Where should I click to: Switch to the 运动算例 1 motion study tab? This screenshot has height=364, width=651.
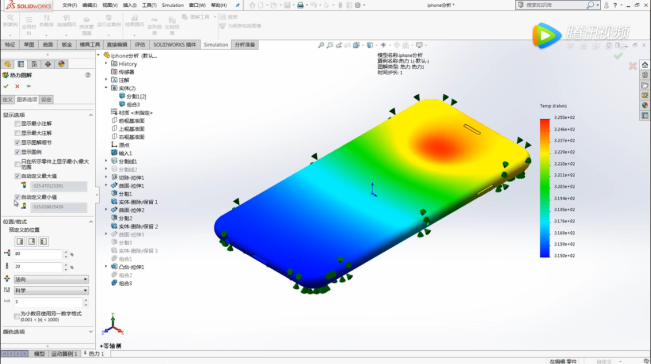point(64,354)
